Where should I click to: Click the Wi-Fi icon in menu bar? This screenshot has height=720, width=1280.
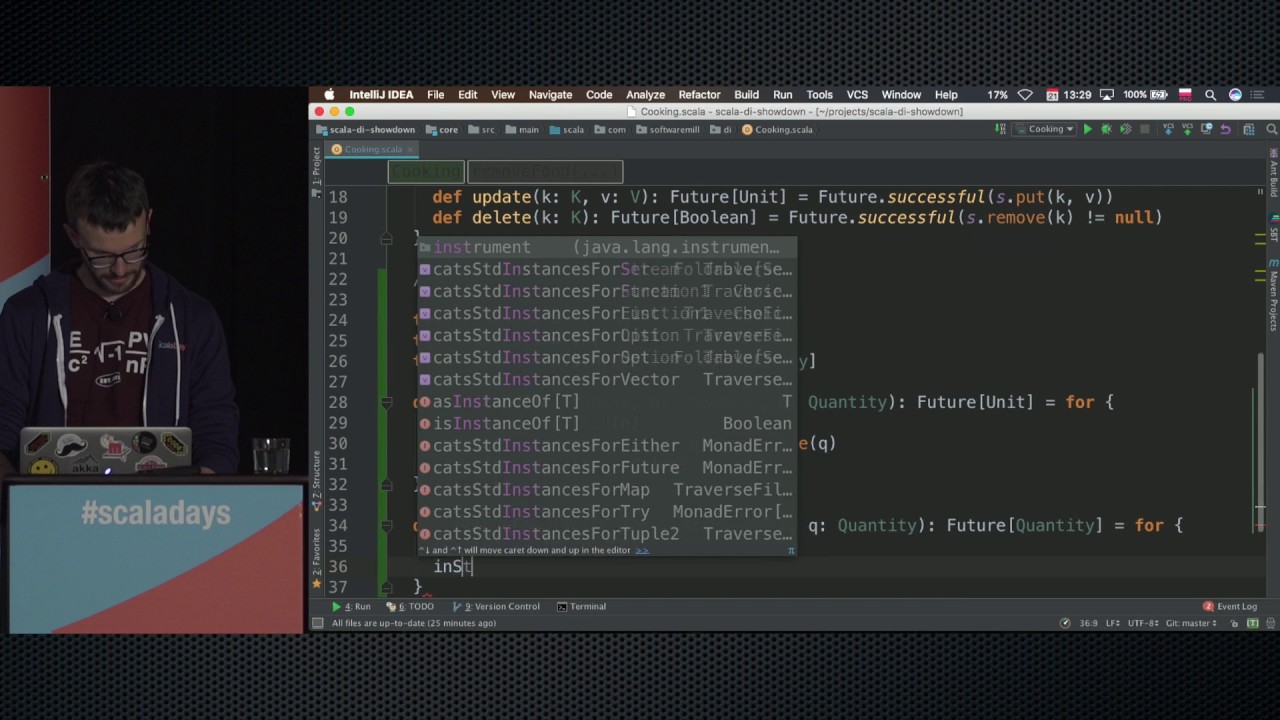tap(1025, 95)
